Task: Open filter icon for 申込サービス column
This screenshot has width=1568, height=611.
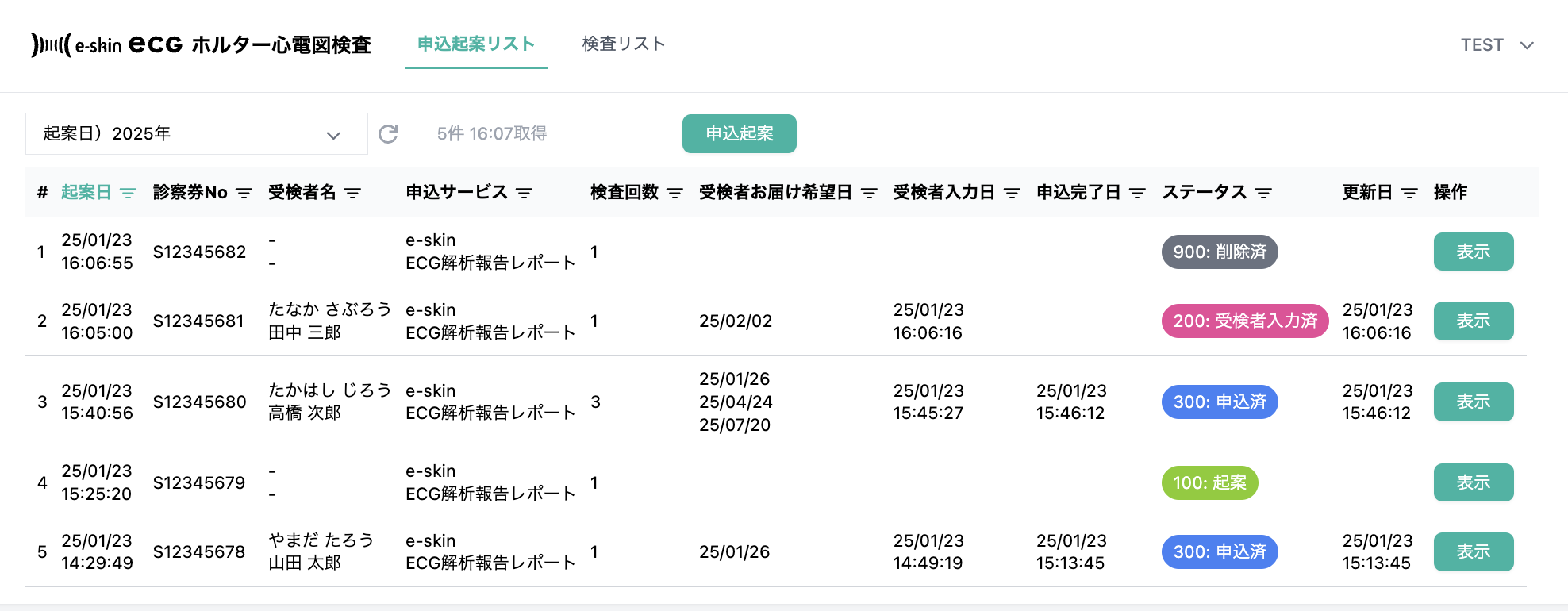Action: tap(524, 193)
